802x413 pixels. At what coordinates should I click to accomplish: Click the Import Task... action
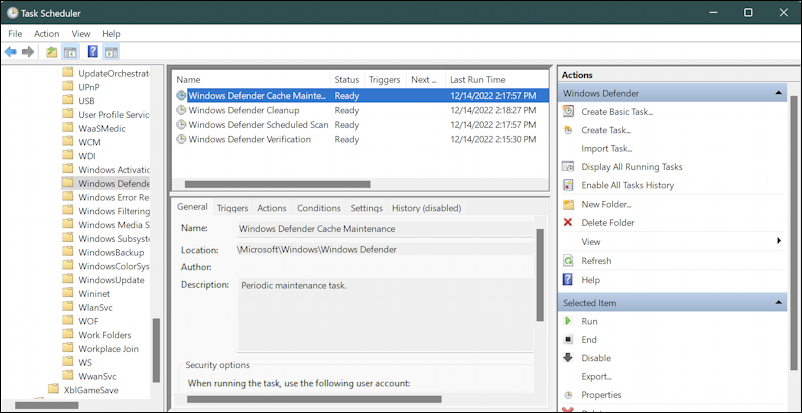point(607,148)
